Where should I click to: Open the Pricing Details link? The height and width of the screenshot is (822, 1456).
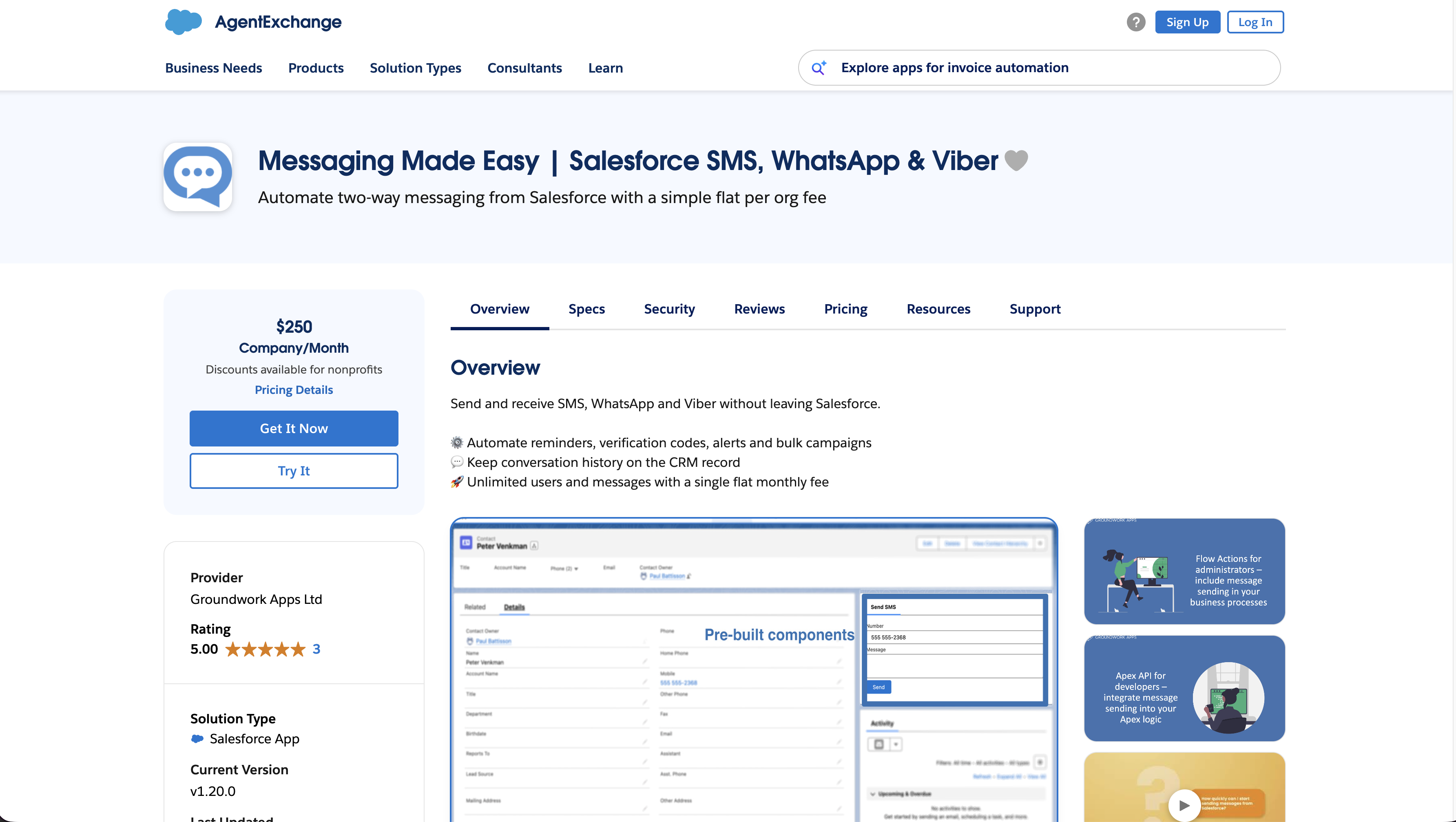tap(294, 390)
